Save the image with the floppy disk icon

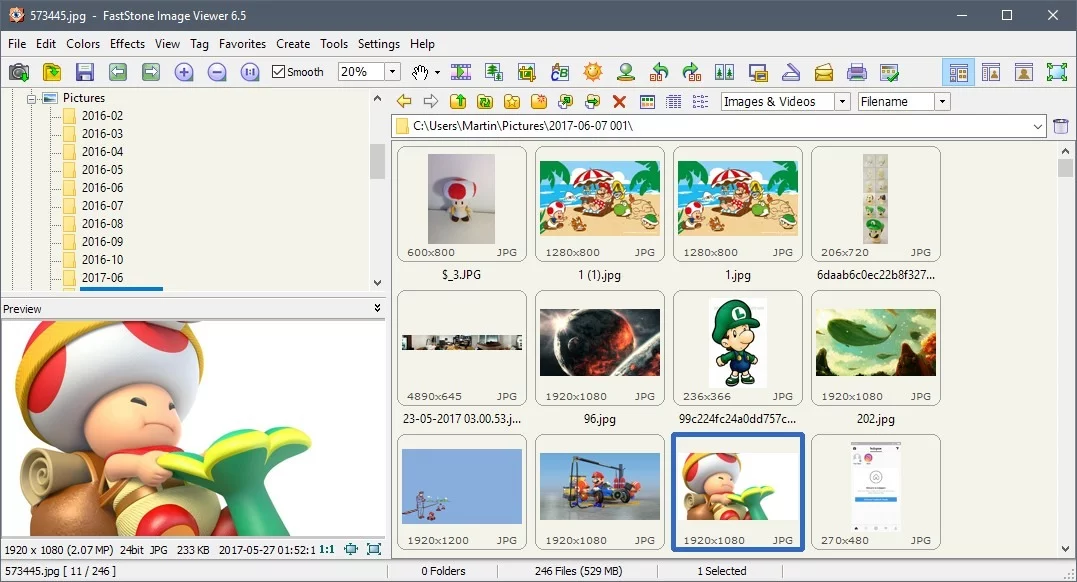pos(84,72)
